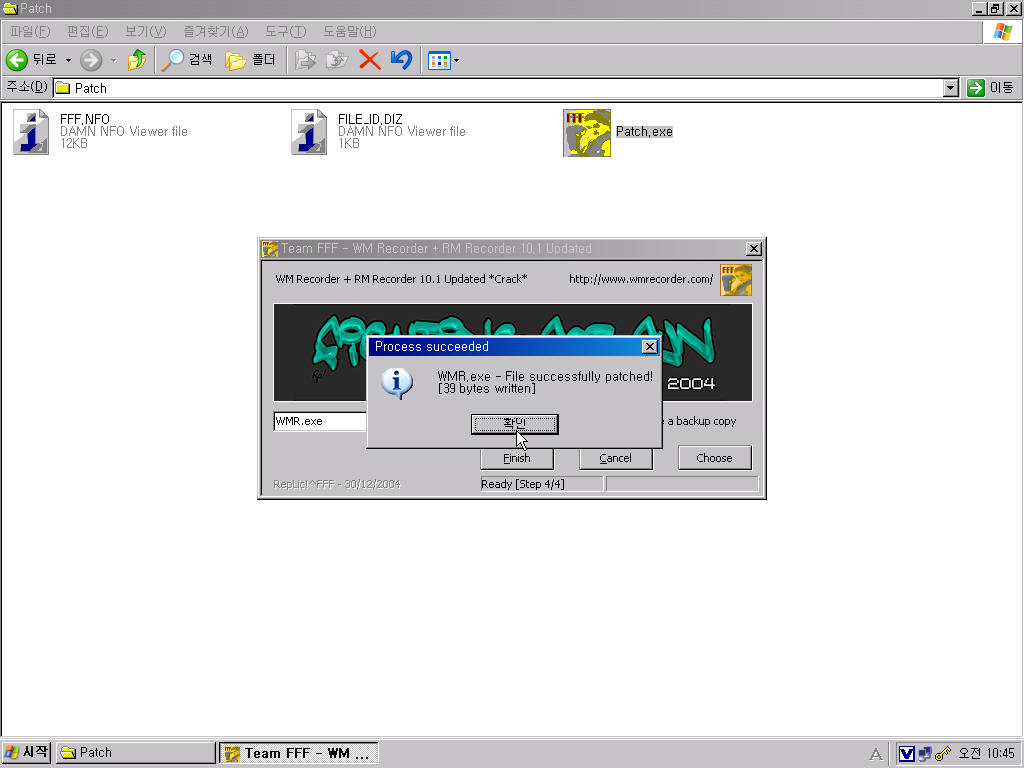The width and height of the screenshot is (1024, 768).
Task: Confirm the Process succeeded dialog with 확인
Action: (x=515, y=424)
